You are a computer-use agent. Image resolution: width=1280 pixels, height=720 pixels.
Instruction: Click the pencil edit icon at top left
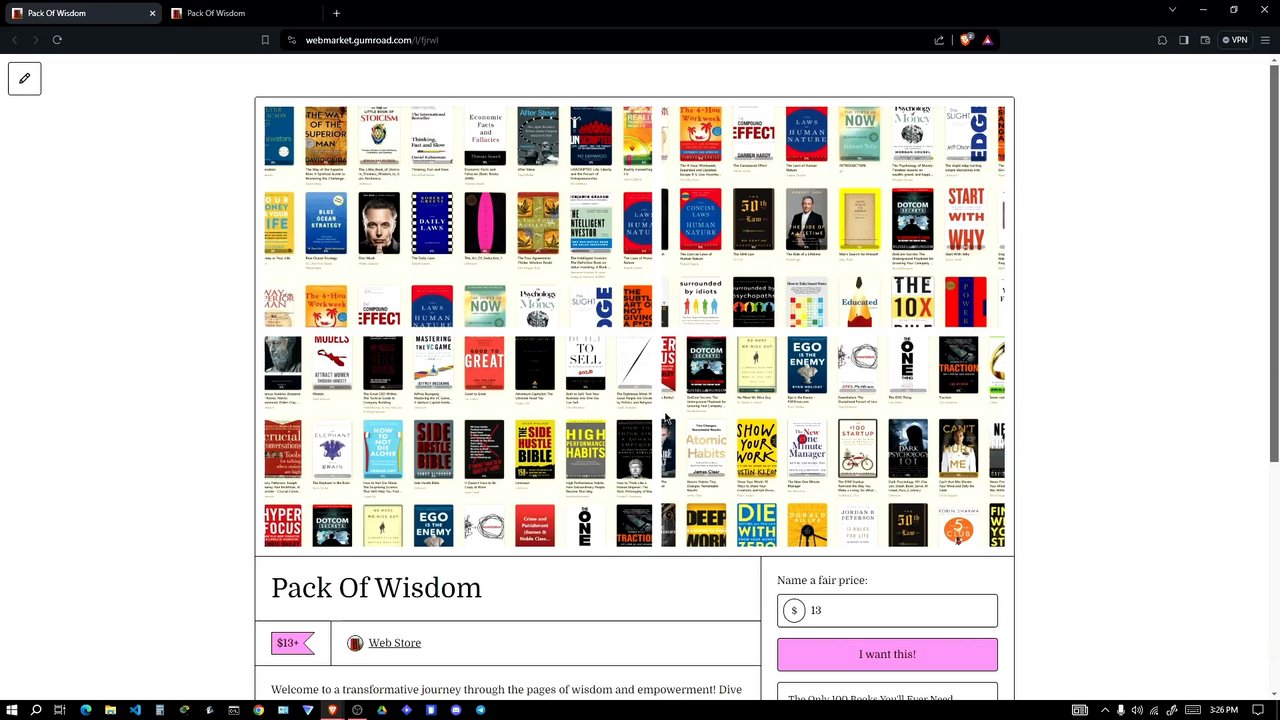click(x=25, y=78)
